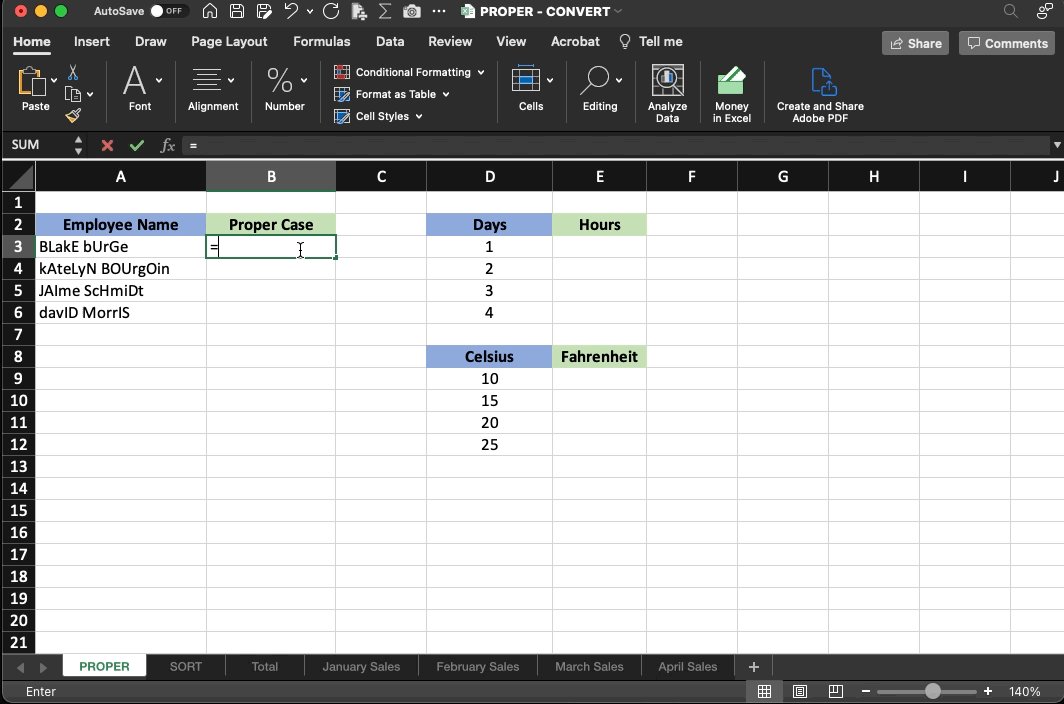
Task: Switch to Page Break Preview view
Action: (x=835, y=691)
